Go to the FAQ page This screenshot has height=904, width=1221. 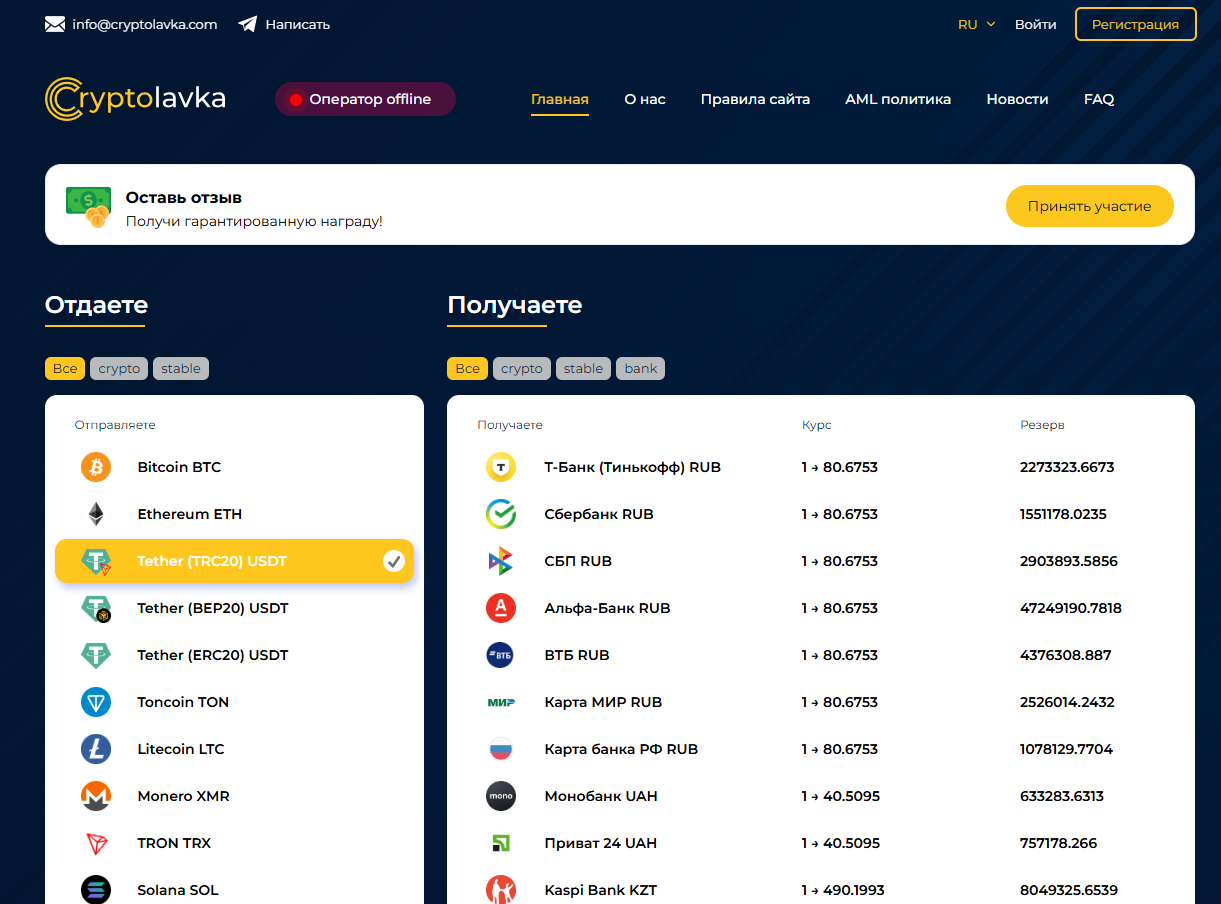(1098, 99)
